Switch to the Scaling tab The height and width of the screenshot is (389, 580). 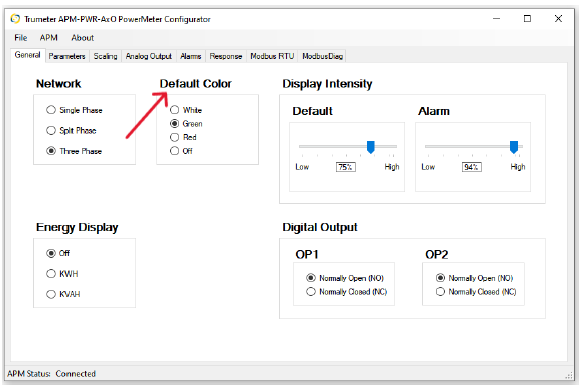[105, 56]
